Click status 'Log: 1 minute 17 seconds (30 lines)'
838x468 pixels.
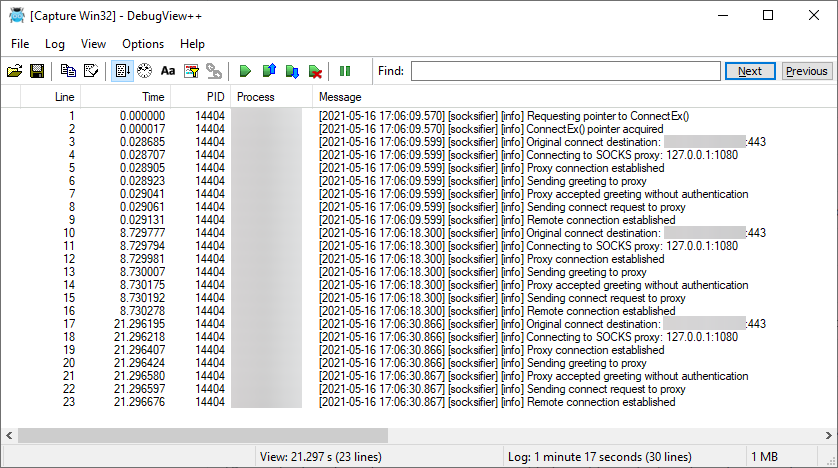click(600, 457)
